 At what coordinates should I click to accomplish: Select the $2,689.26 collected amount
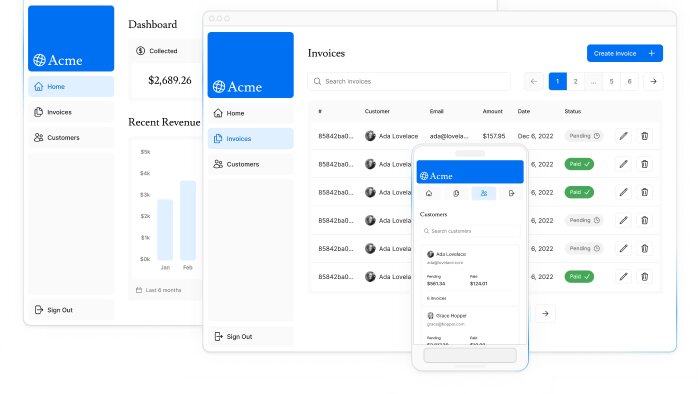(x=170, y=80)
